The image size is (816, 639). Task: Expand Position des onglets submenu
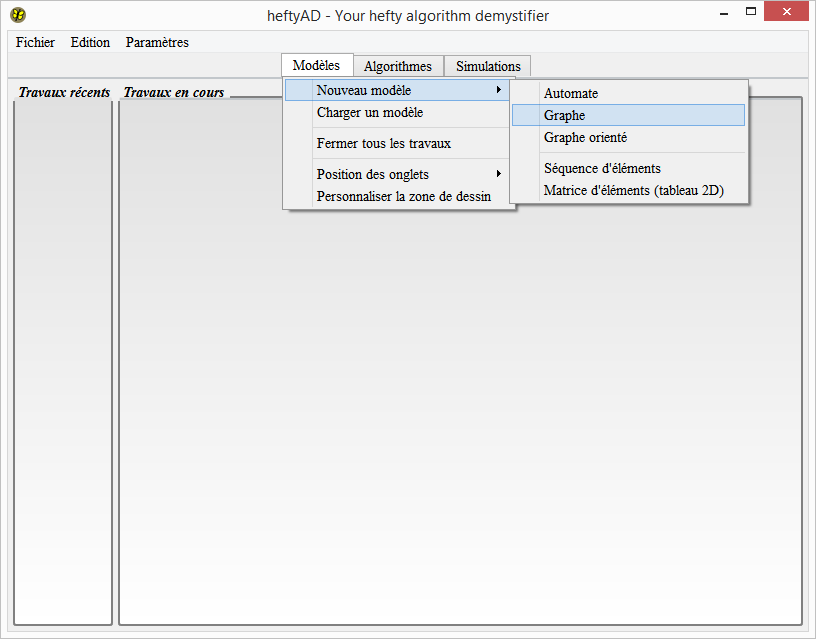coord(397,174)
